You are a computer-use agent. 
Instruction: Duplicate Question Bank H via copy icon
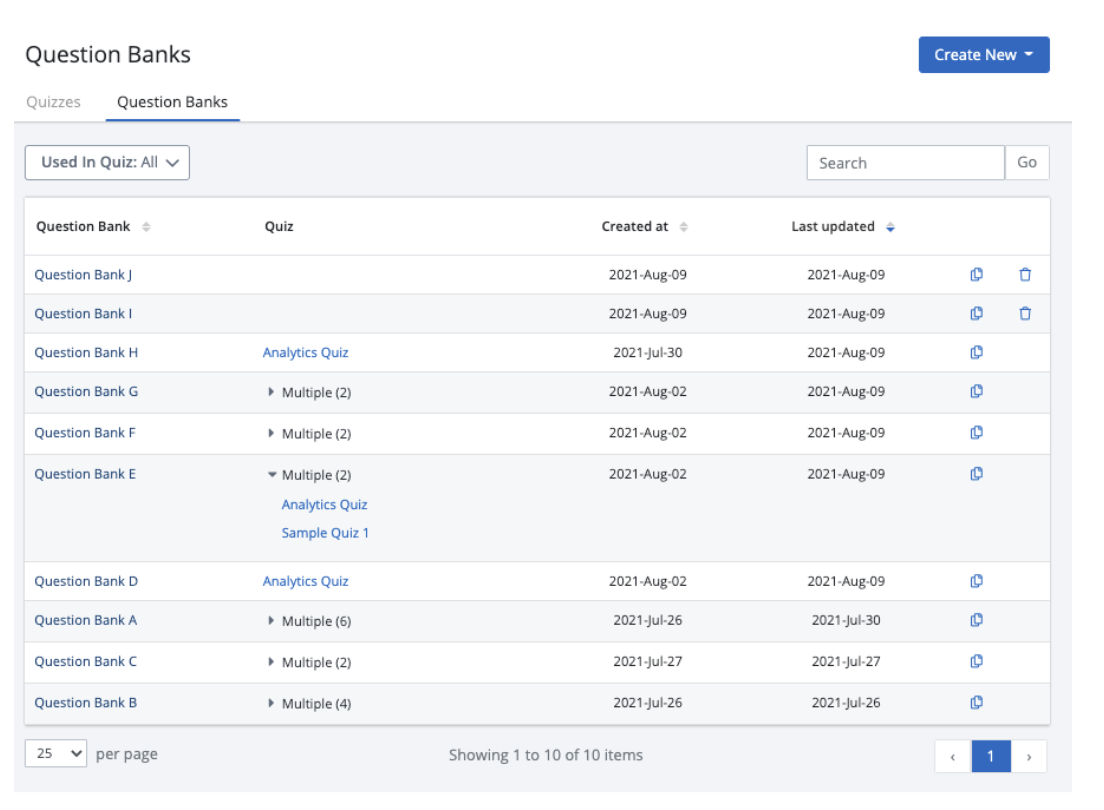coord(977,353)
